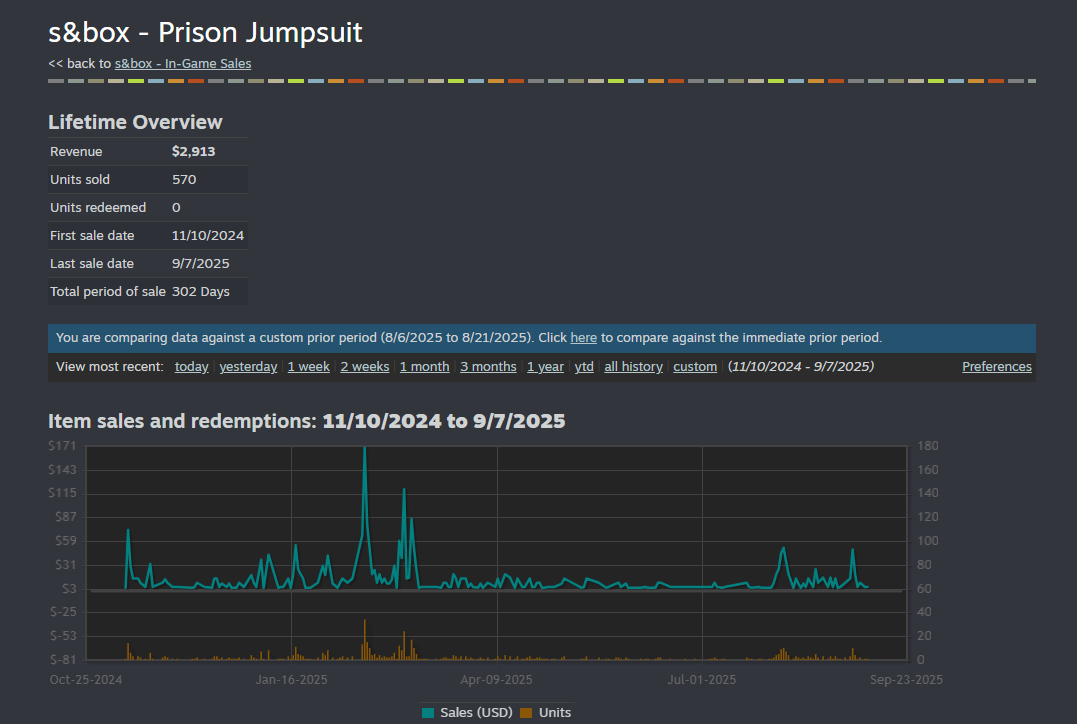This screenshot has width=1077, height=724.
Task: Click the teal Sales (USD) legend swatch
Action: coord(428,713)
